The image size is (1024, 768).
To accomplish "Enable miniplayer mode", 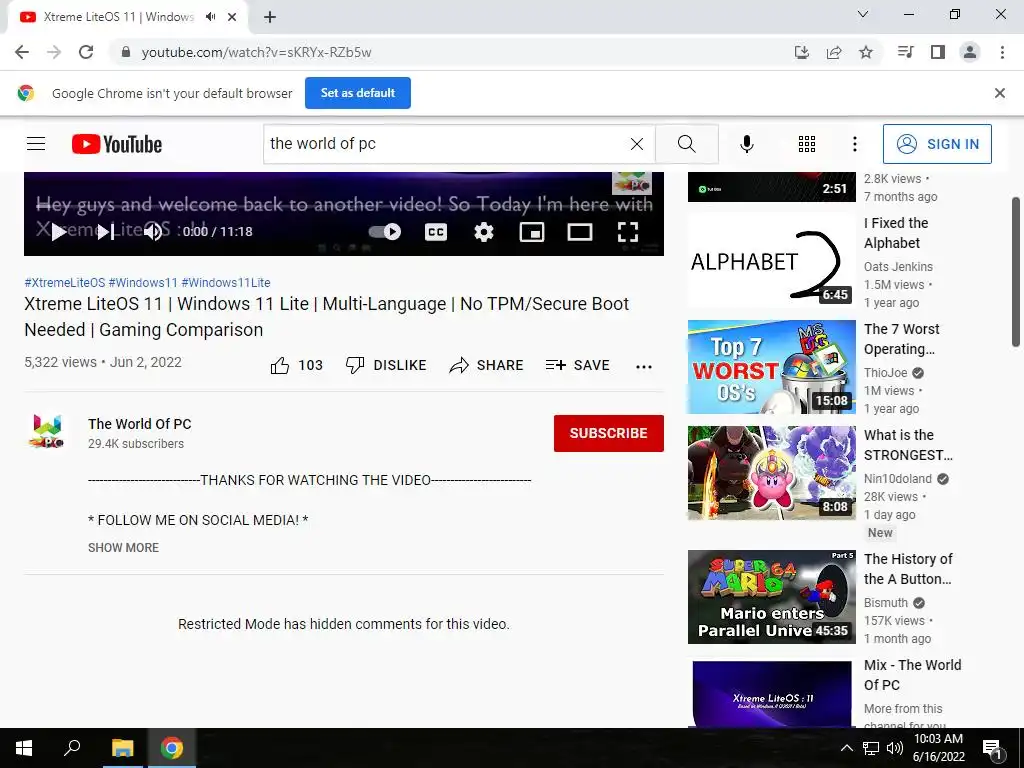I will (532, 232).
